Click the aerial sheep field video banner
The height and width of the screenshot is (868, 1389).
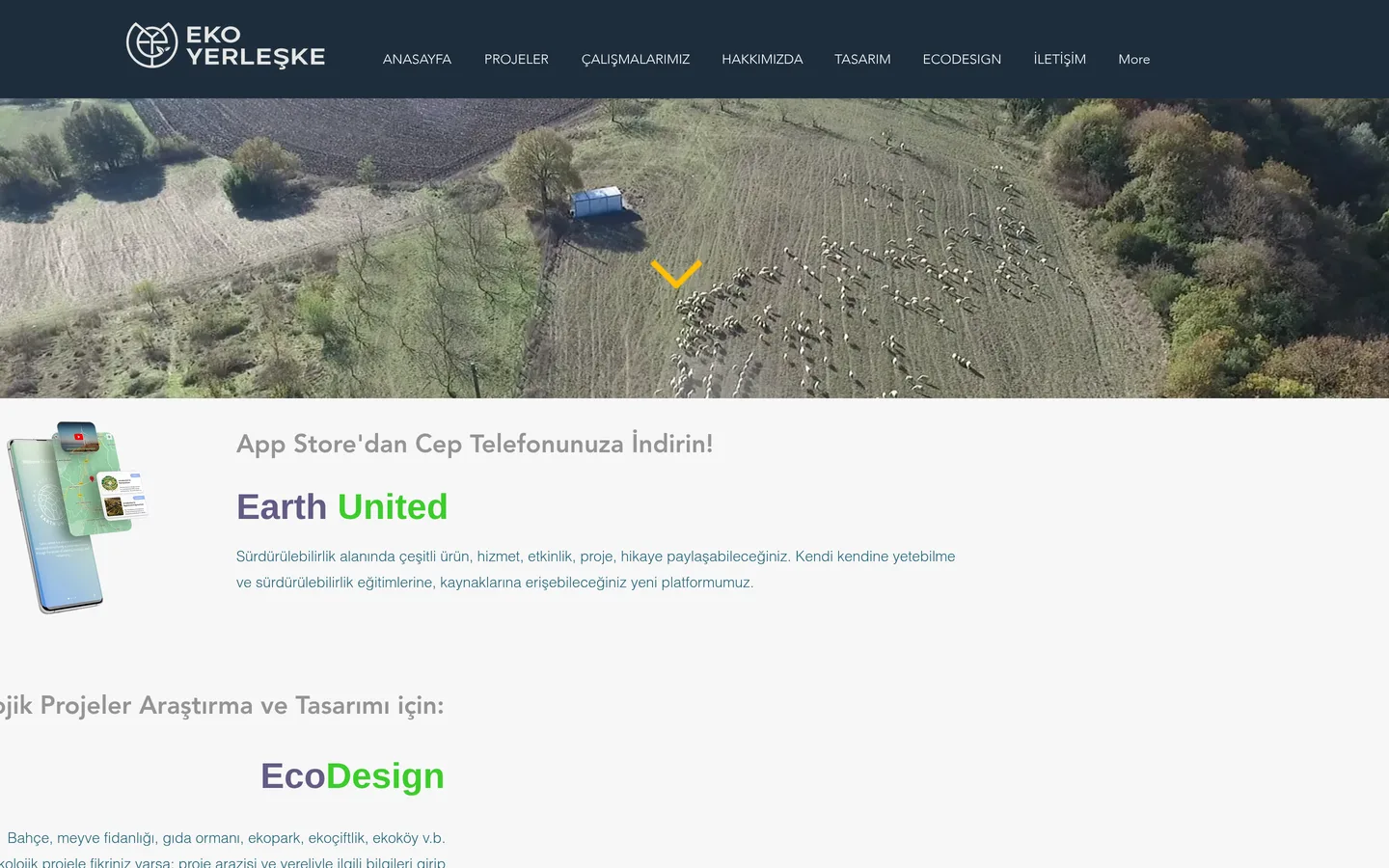pyautogui.click(x=694, y=248)
